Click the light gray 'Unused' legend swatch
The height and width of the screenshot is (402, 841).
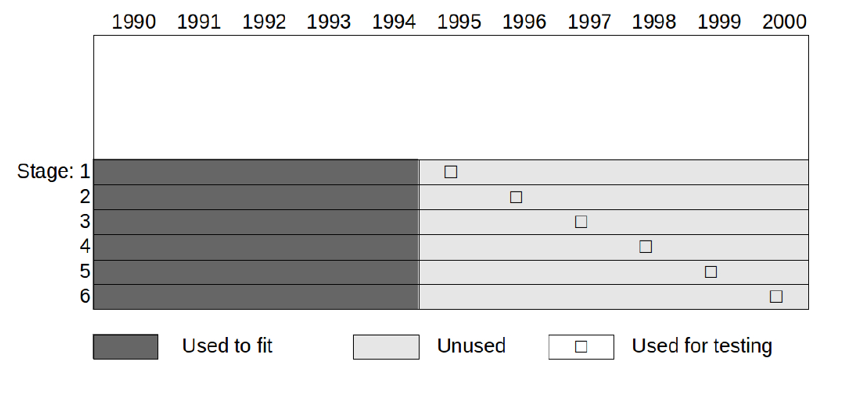tap(386, 347)
